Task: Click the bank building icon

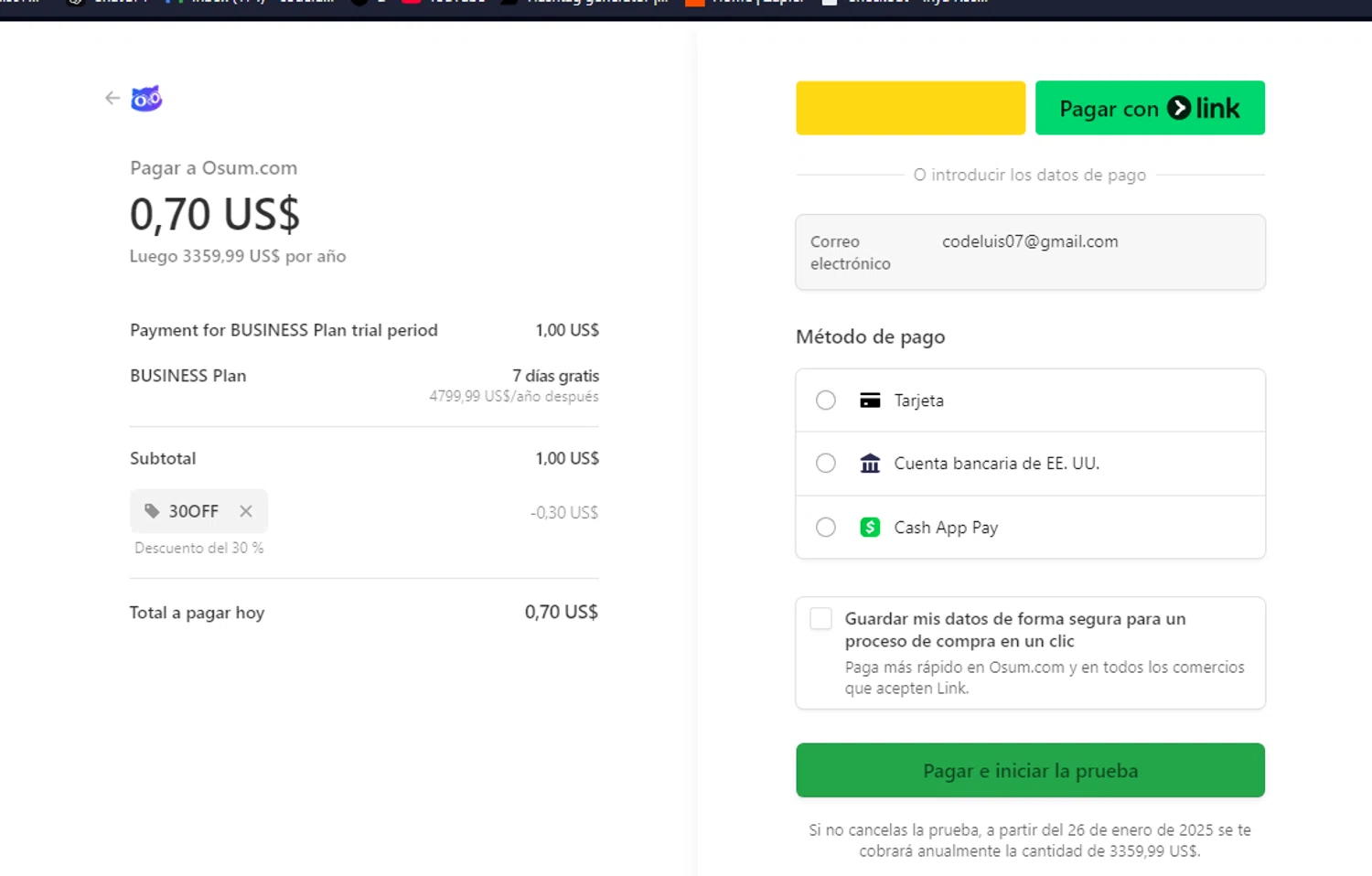Action: click(x=870, y=464)
